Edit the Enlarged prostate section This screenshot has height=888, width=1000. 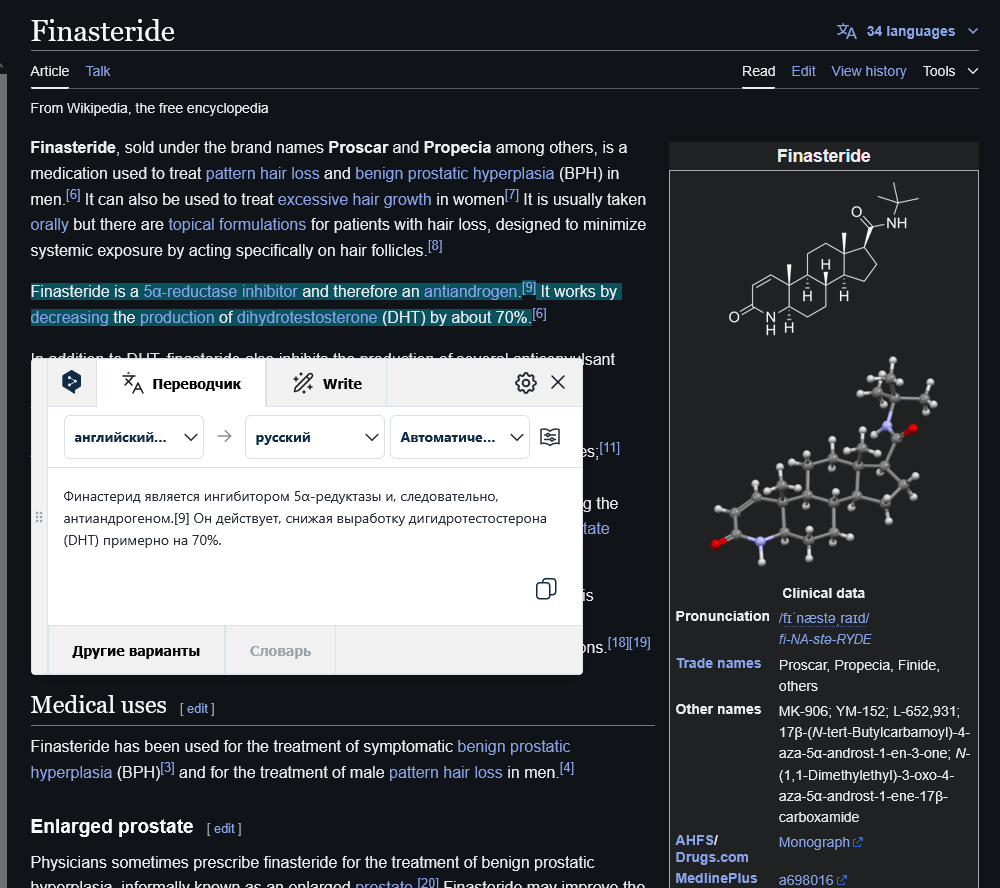pos(224,829)
